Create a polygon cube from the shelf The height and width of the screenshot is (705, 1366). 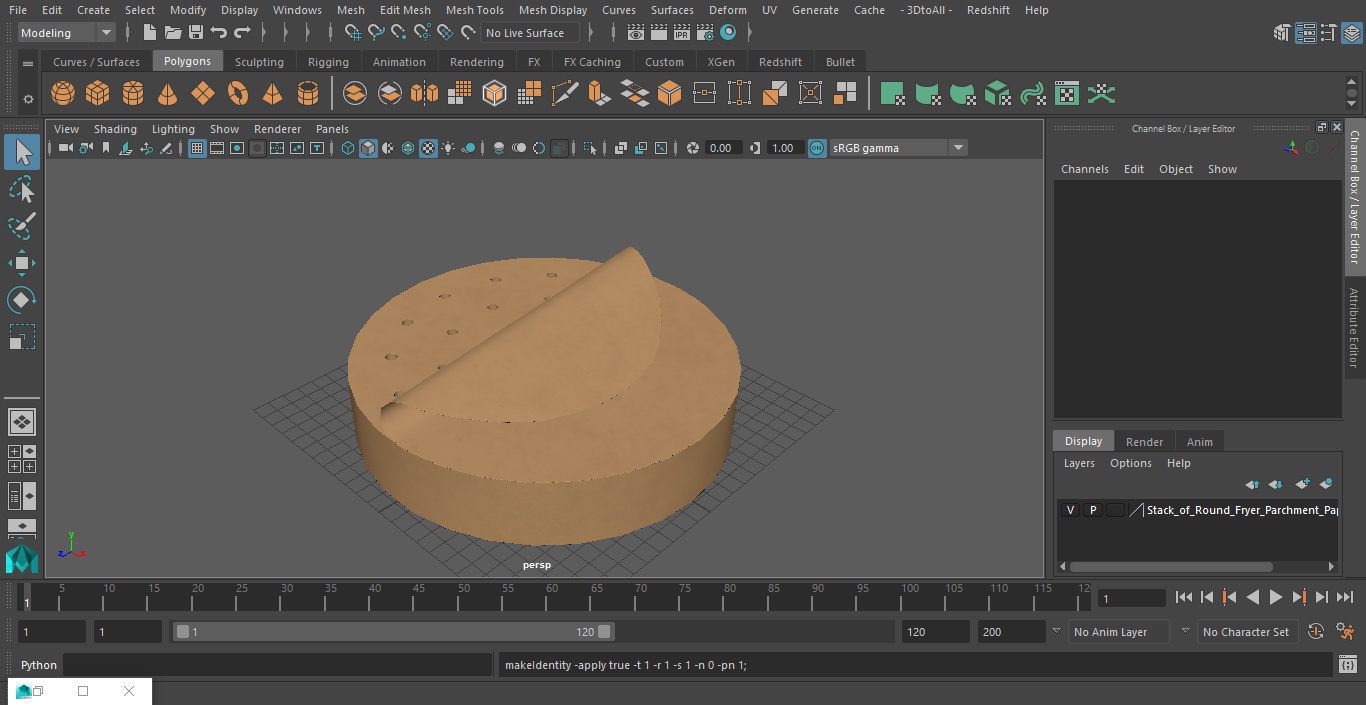pos(98,94)
